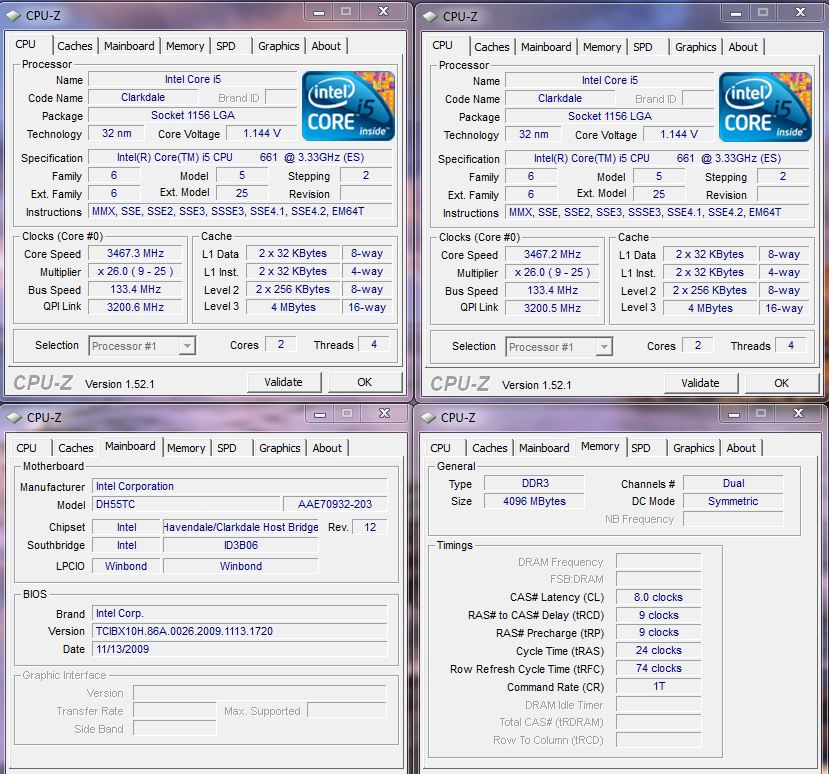Open Memory tab in top-right window
The width and height of the screenshot is (829, 774).
[x=602, y=47]
